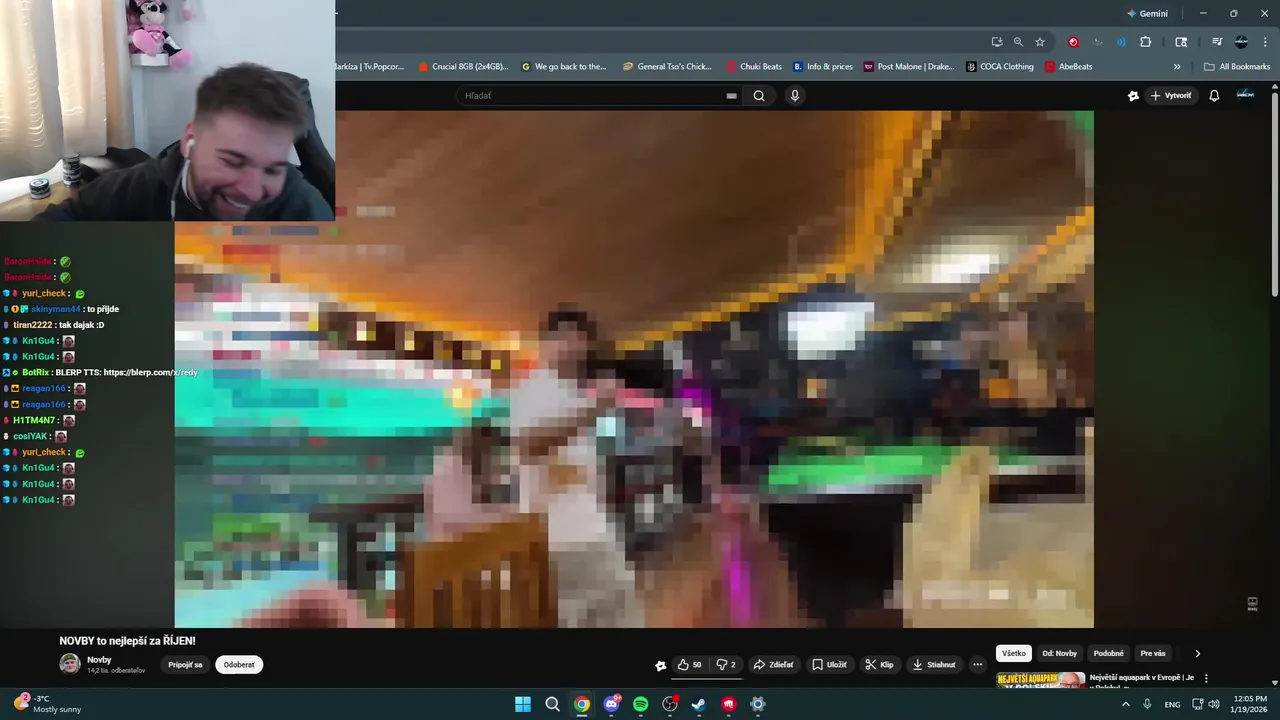Open the Post Malone | Drake... bookmark
Viewport: 1280px width, 720px height.
pos(909,67)
